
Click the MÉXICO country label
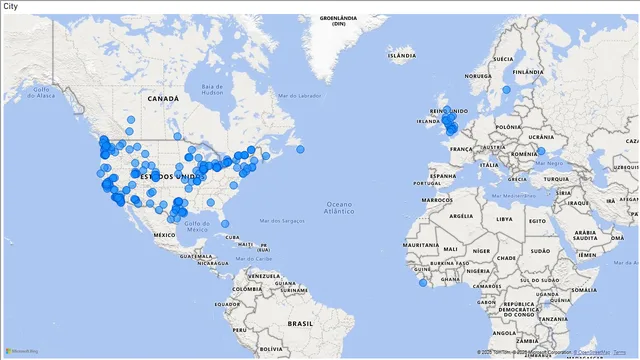coord(164,235)
